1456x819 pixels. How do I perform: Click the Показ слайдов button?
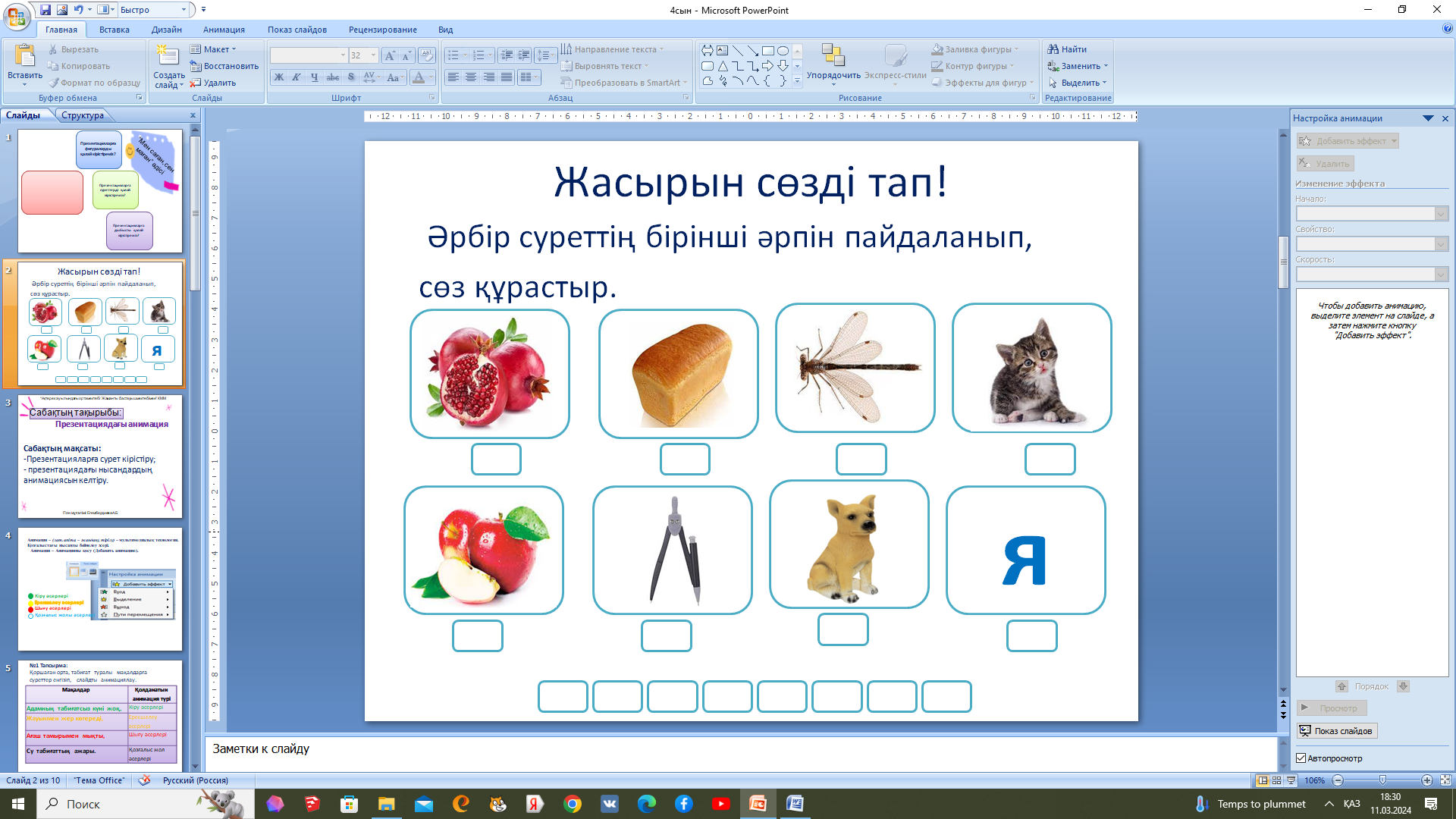coord(1336,731)
